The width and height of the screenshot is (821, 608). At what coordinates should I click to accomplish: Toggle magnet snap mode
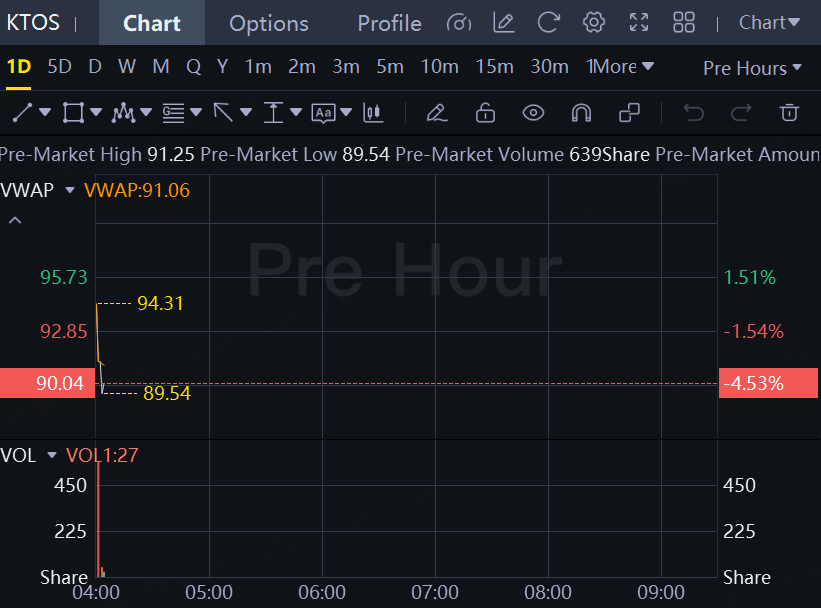click(x=581, y=112)
